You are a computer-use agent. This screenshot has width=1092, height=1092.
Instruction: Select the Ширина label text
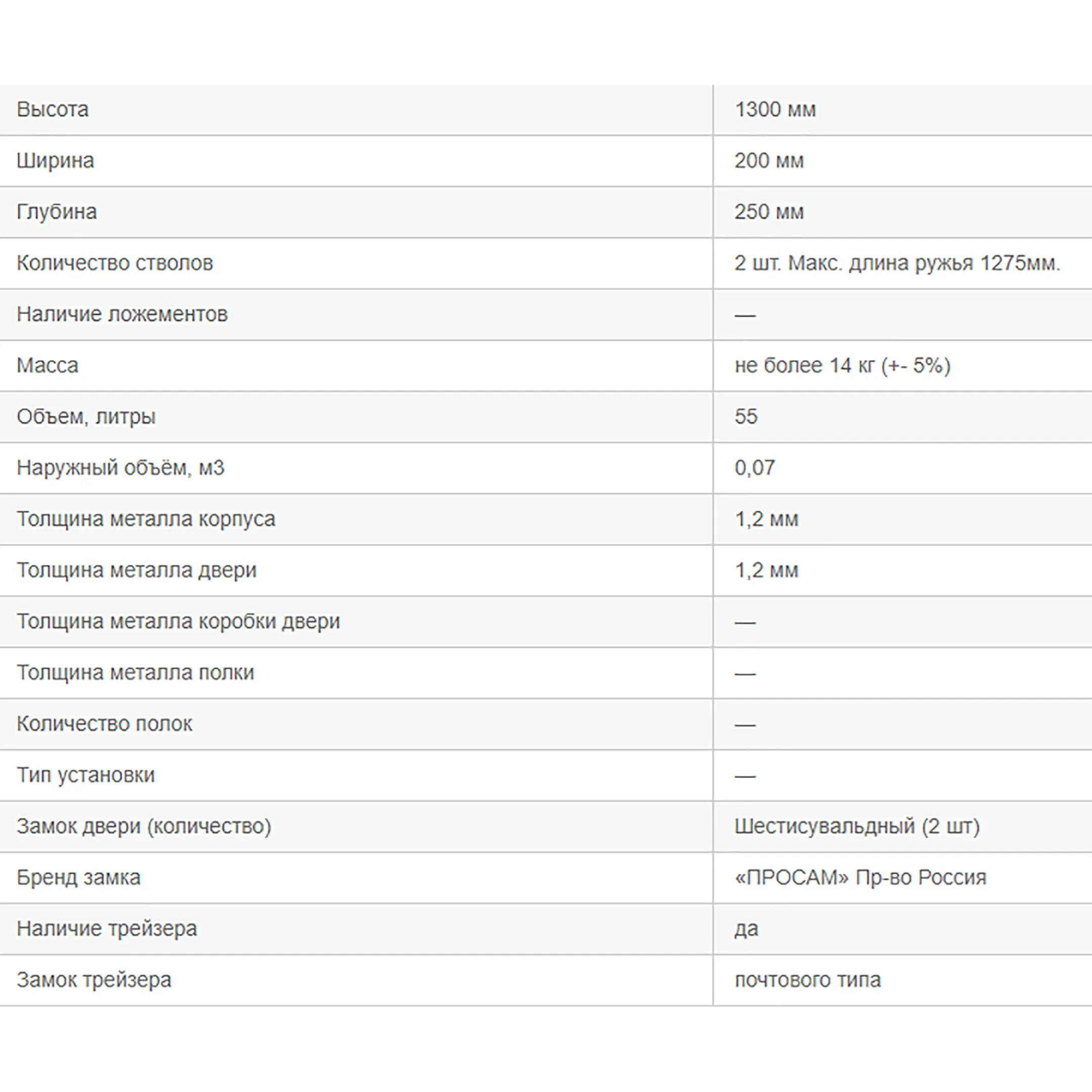pyautogui.click(x=56, y=161)
